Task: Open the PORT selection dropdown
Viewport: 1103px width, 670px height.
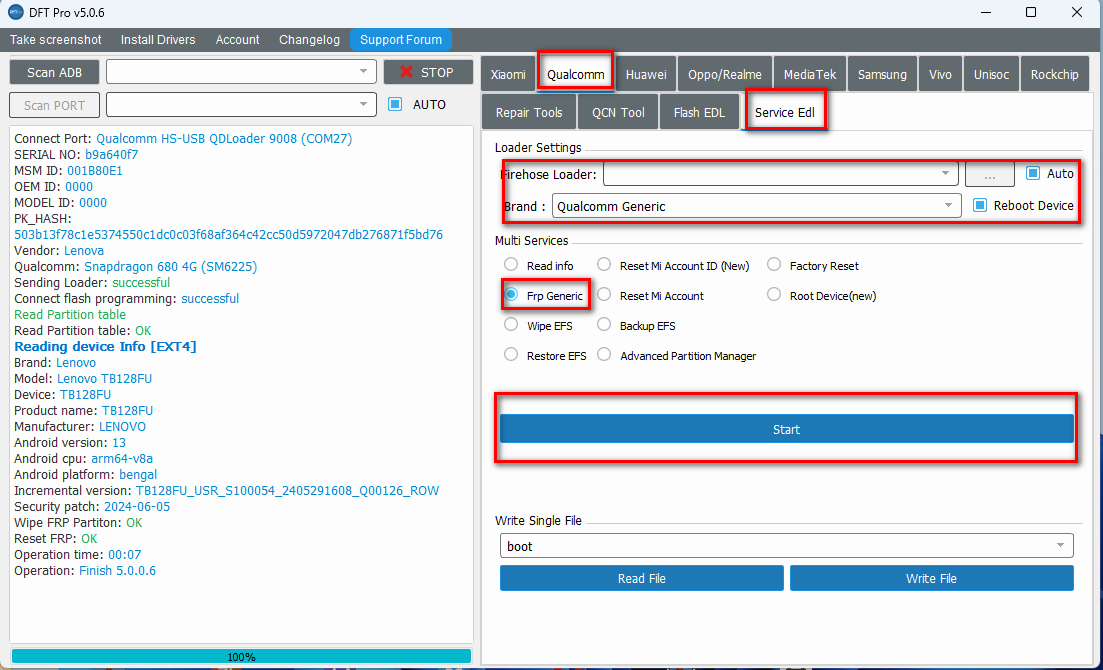Action: point(241,105)
